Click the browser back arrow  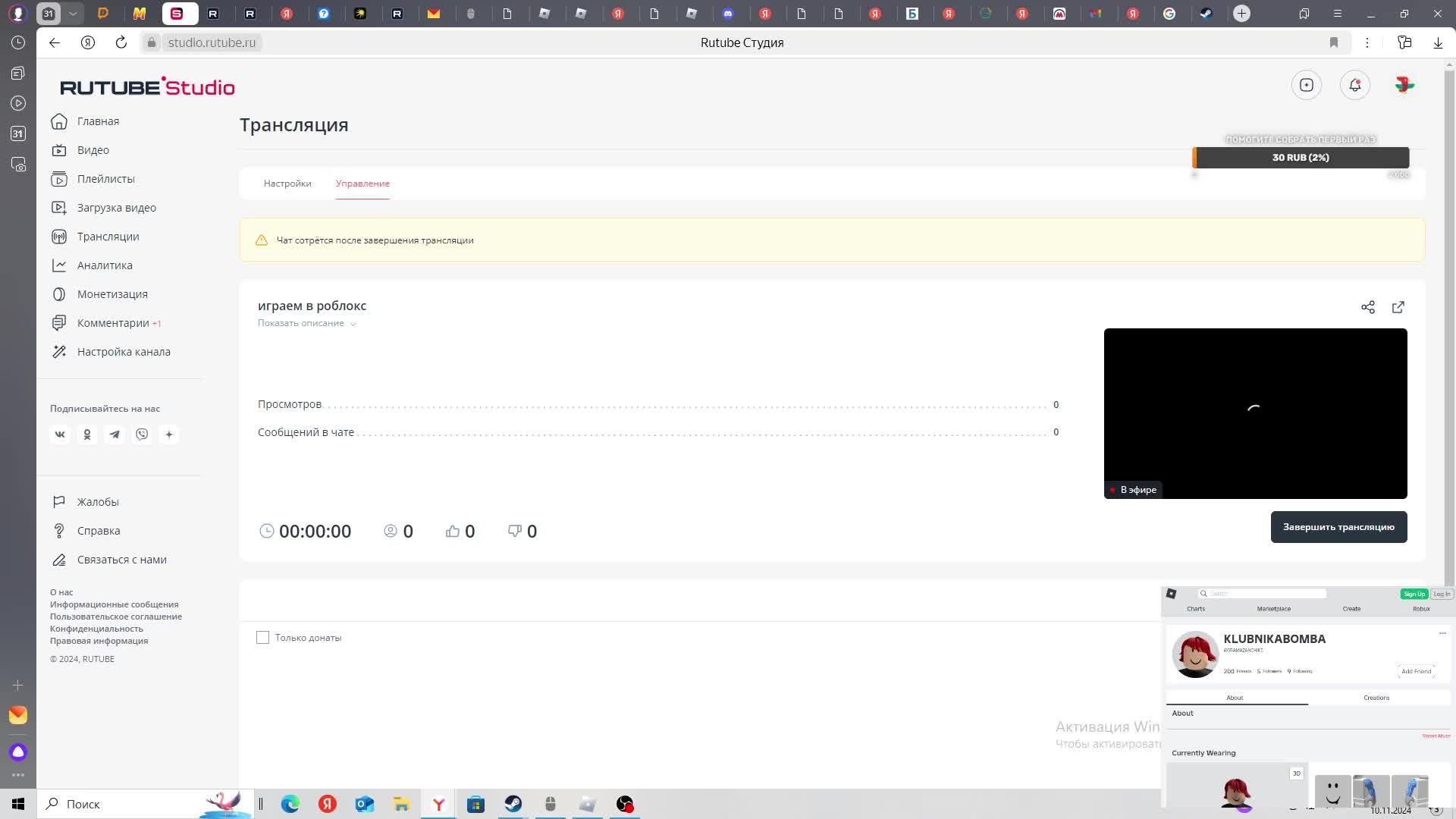55,42
